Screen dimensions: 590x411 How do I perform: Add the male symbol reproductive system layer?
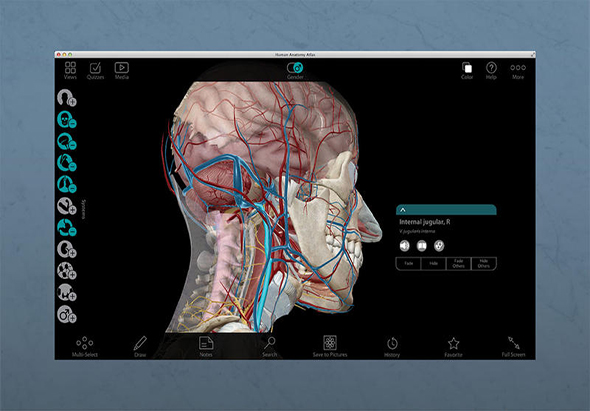click(x=67, y=314)
